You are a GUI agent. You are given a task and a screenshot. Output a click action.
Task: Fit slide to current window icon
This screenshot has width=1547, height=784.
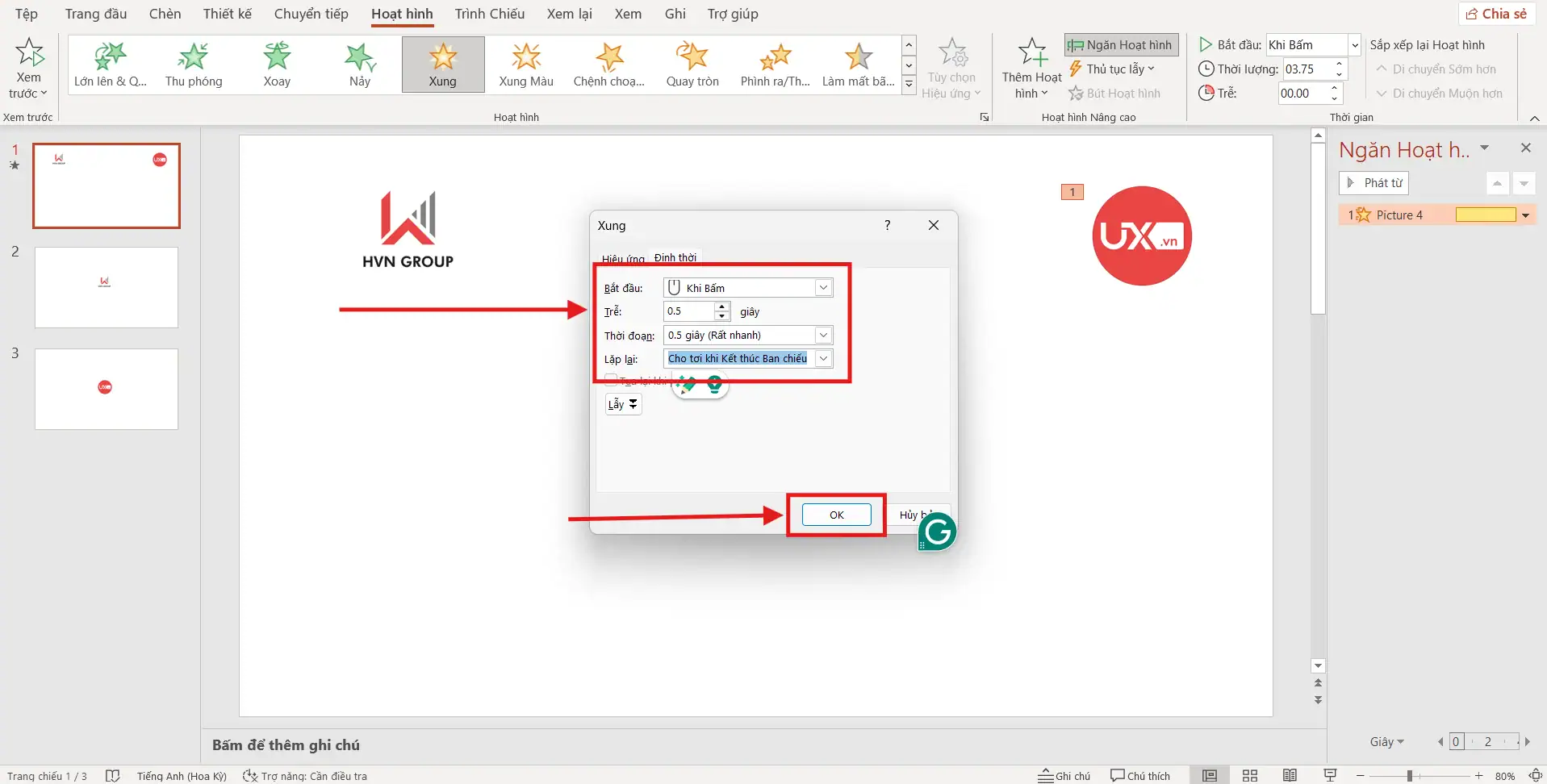pos(1535,775)
